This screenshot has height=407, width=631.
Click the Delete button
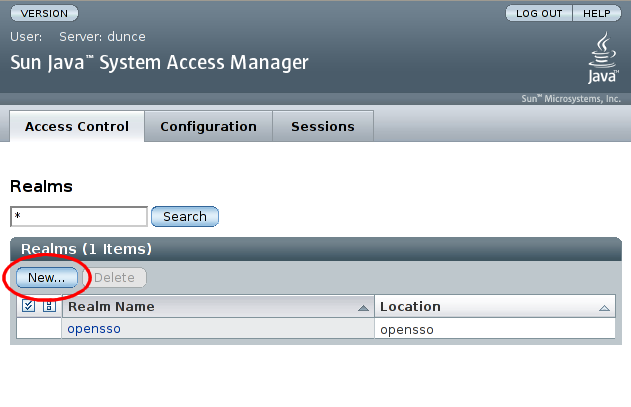click(x=114, y=277)
